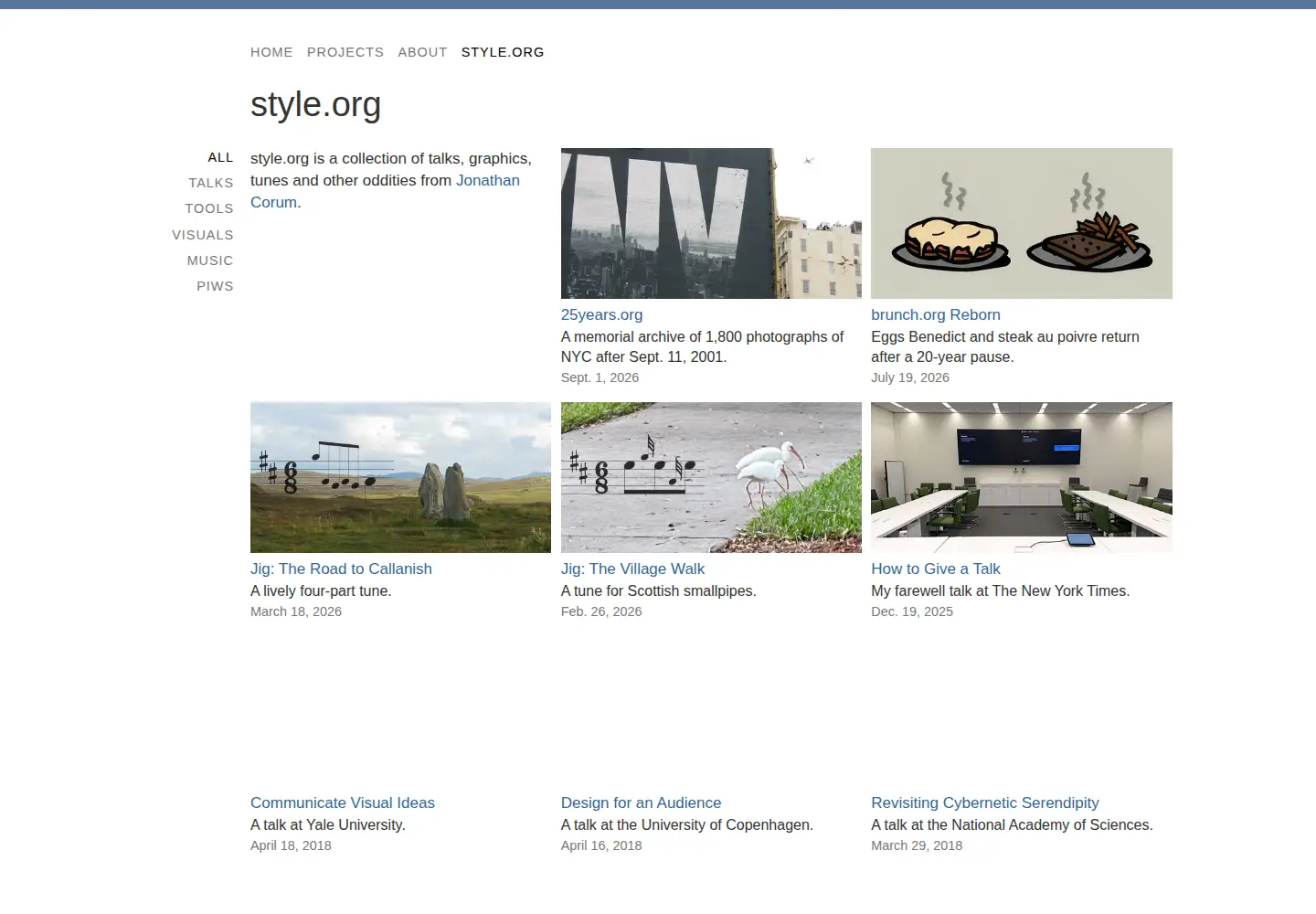This screenshot has height=914, width=1316.
Task: Open the PROJECTS nav link
Action: pyautogui.click(x=345, y=52)
